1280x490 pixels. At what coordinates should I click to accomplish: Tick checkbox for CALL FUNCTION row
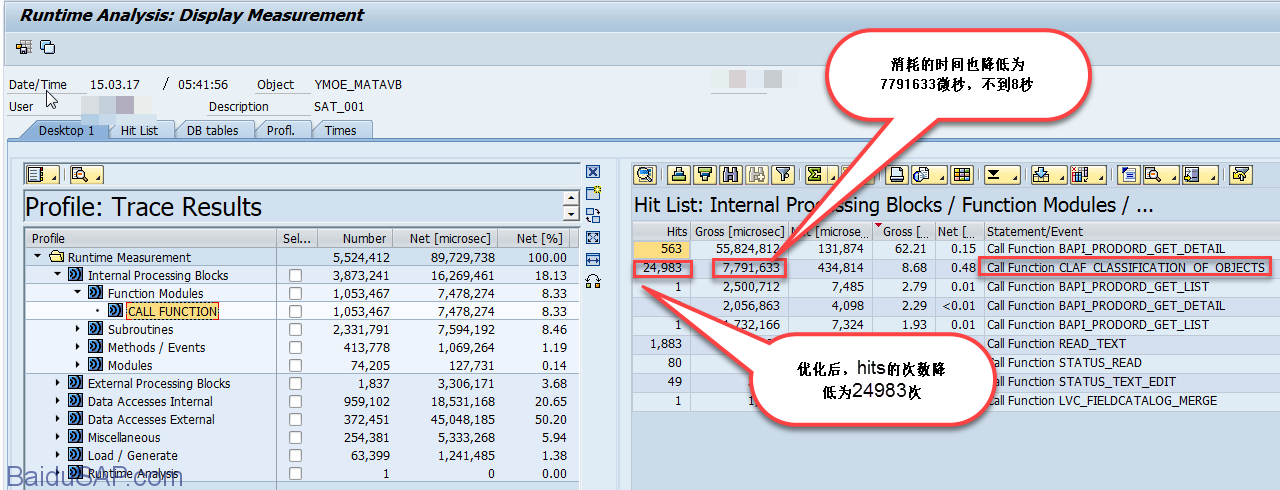pos(296,312)
